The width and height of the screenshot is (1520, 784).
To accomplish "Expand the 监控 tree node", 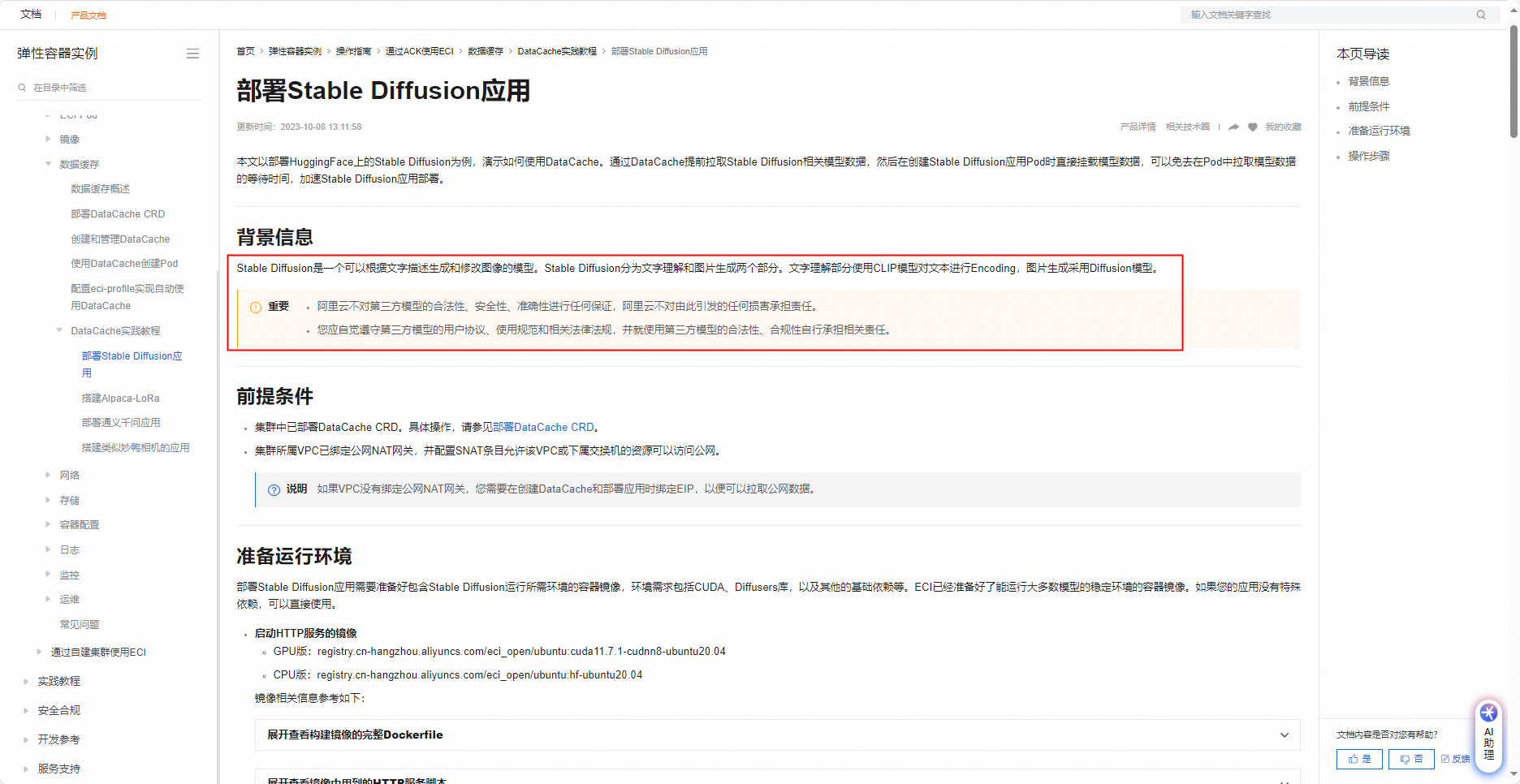I will [48, 575].
